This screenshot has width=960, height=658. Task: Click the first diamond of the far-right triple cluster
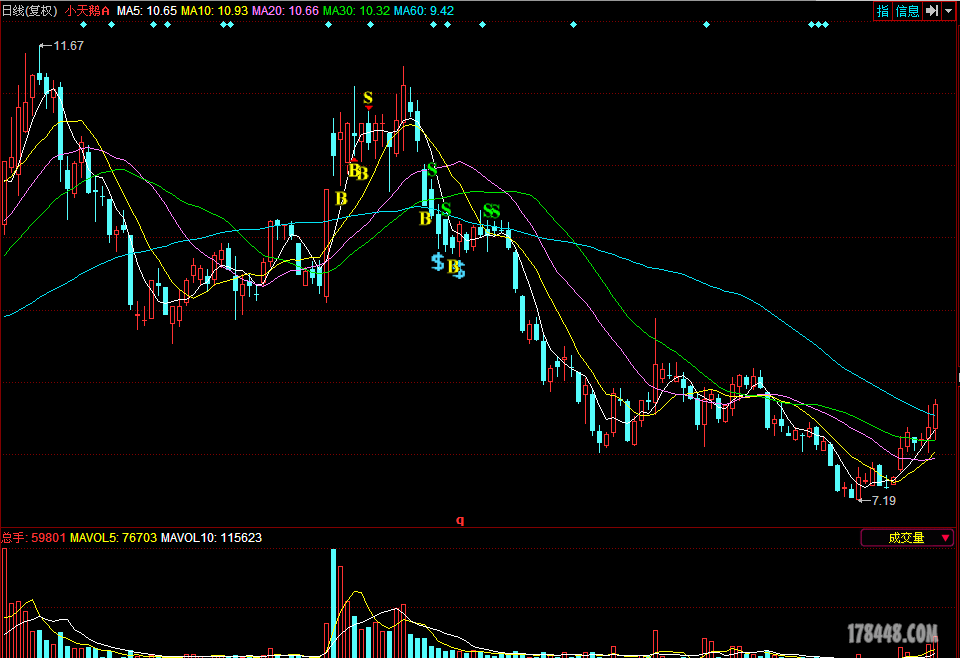(x=811, y=25)
